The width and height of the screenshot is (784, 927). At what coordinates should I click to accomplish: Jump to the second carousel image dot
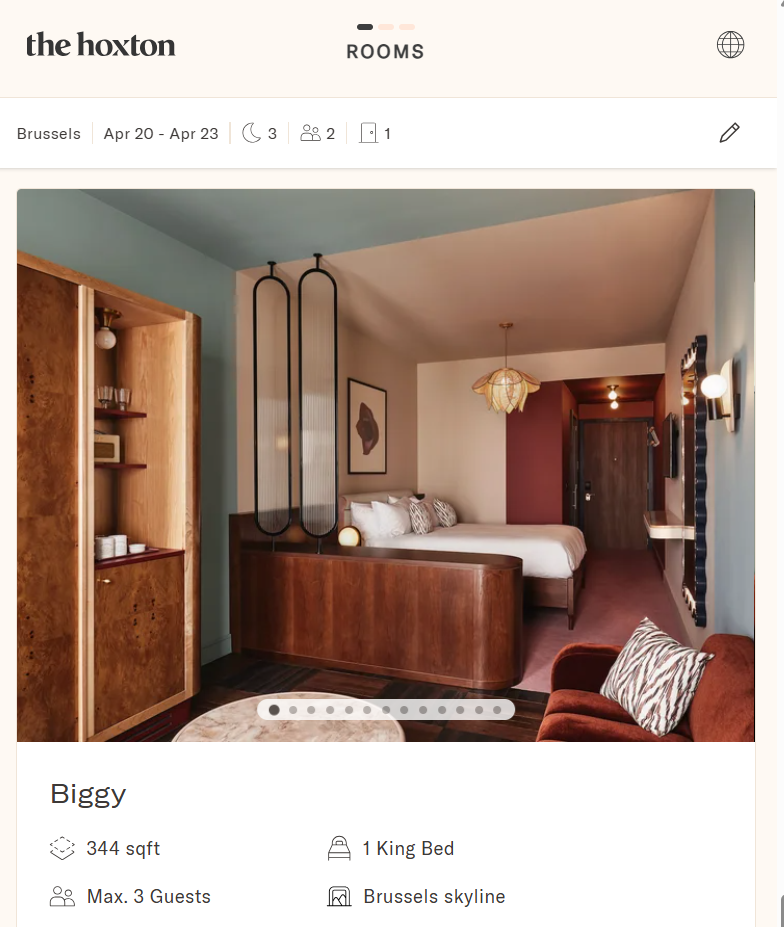tap(293, 709)
